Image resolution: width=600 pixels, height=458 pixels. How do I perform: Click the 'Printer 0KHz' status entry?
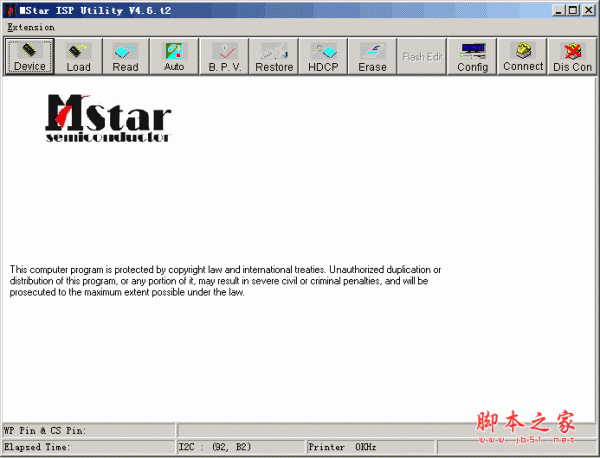[x=371, y=447]
